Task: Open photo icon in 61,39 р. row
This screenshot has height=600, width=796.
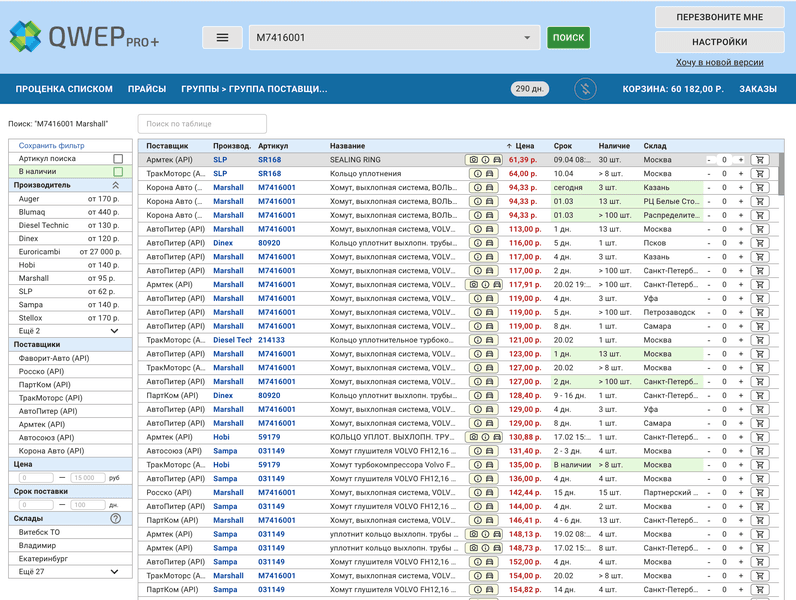Action: click(473, 159)
